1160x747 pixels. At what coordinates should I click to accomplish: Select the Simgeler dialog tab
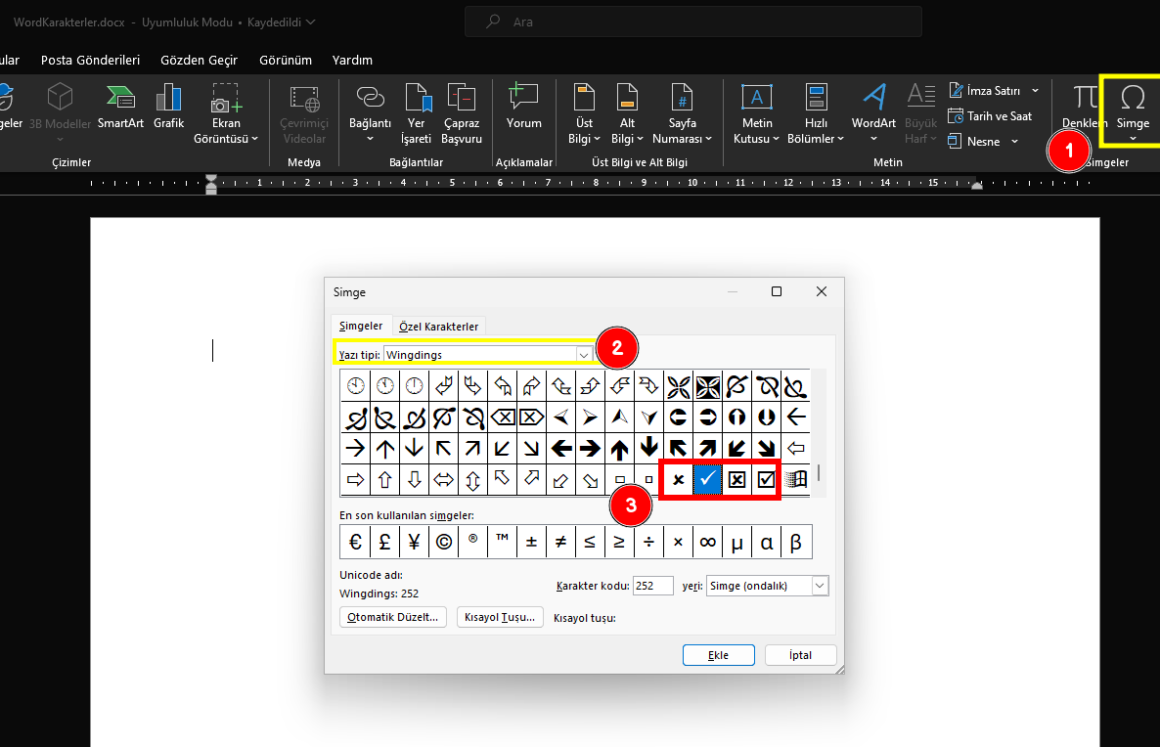[361, 325]
